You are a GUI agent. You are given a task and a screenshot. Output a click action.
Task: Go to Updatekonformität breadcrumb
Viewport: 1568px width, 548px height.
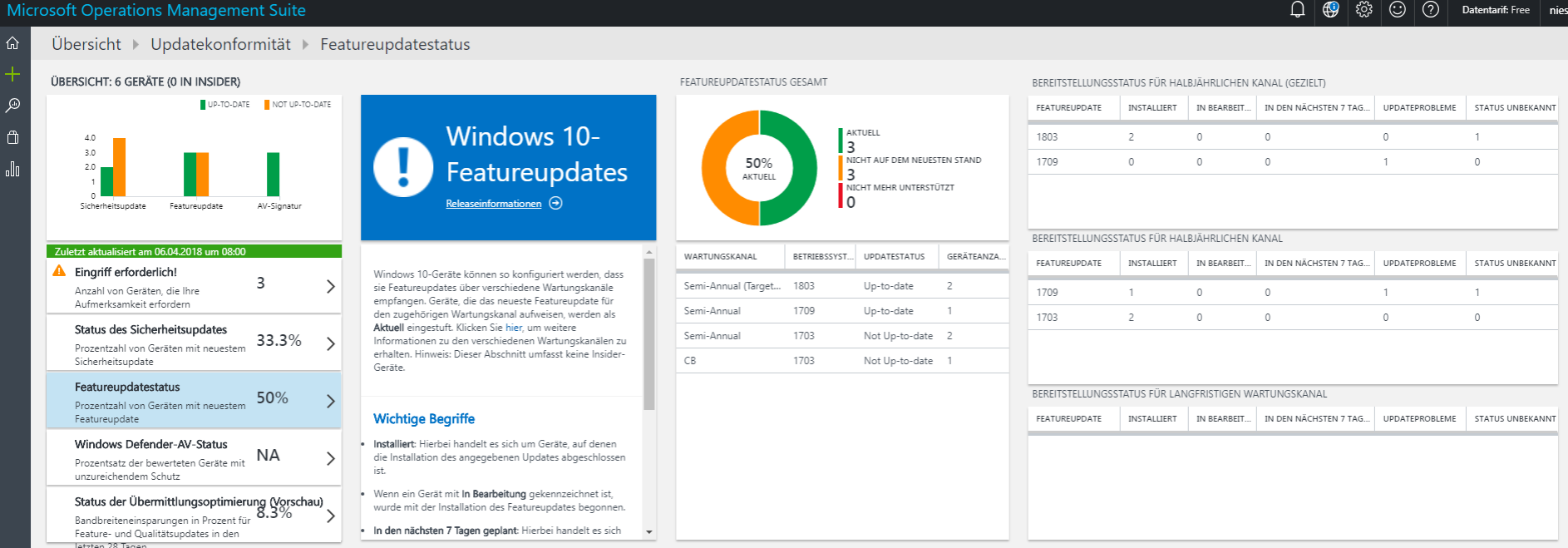click(220, 44)
